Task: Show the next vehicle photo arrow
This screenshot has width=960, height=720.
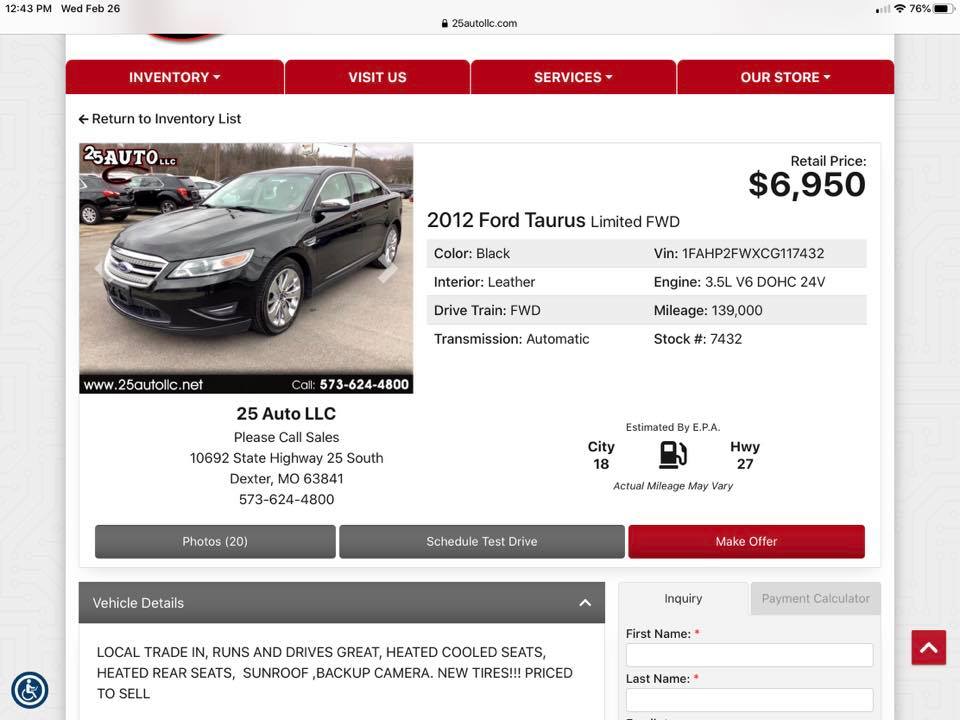Action: (x=389, y=269)
